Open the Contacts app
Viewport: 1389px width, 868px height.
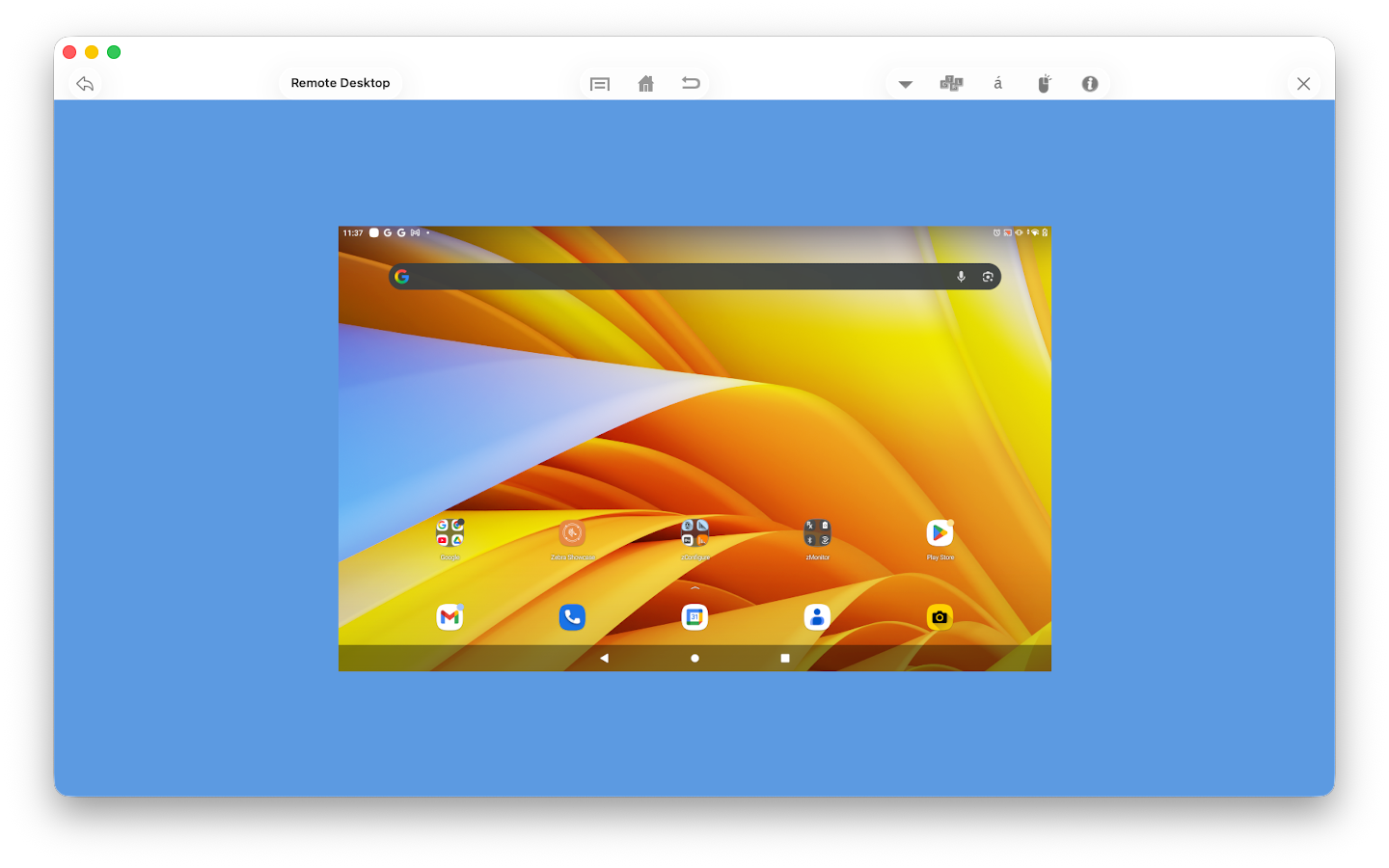click(817, 617)
